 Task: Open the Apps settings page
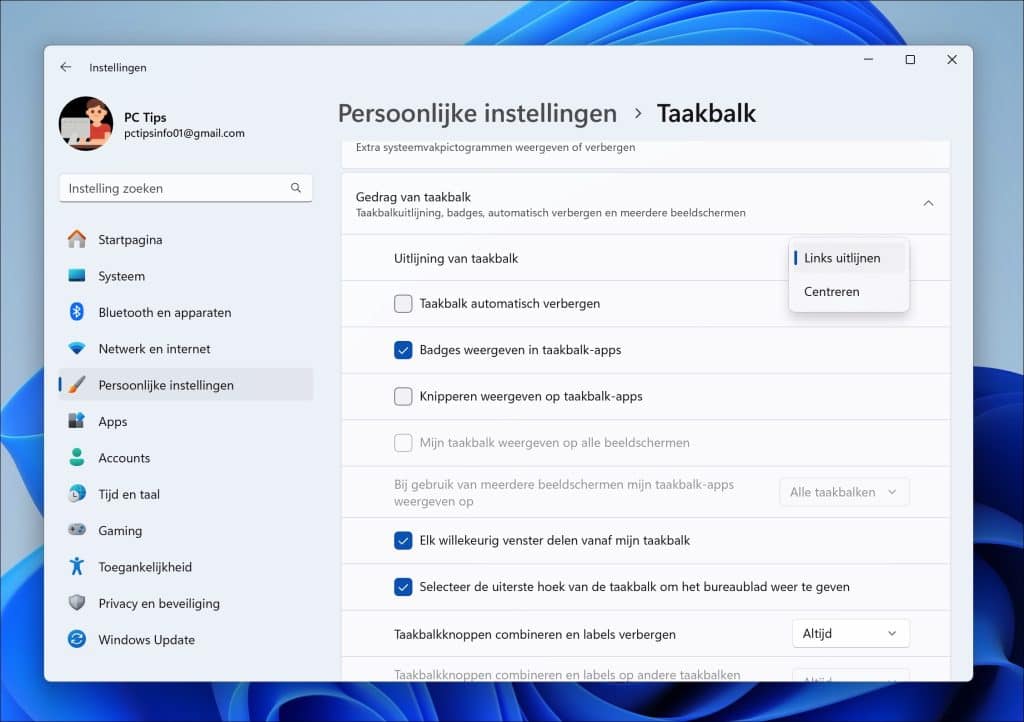[x=185, y=421]
